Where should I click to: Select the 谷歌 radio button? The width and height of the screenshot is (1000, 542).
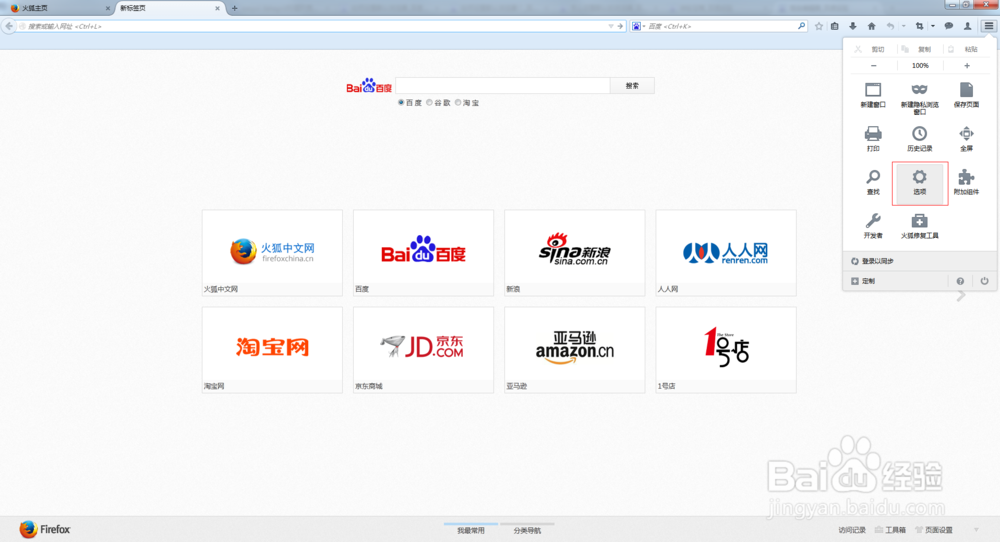coord(429,102)
